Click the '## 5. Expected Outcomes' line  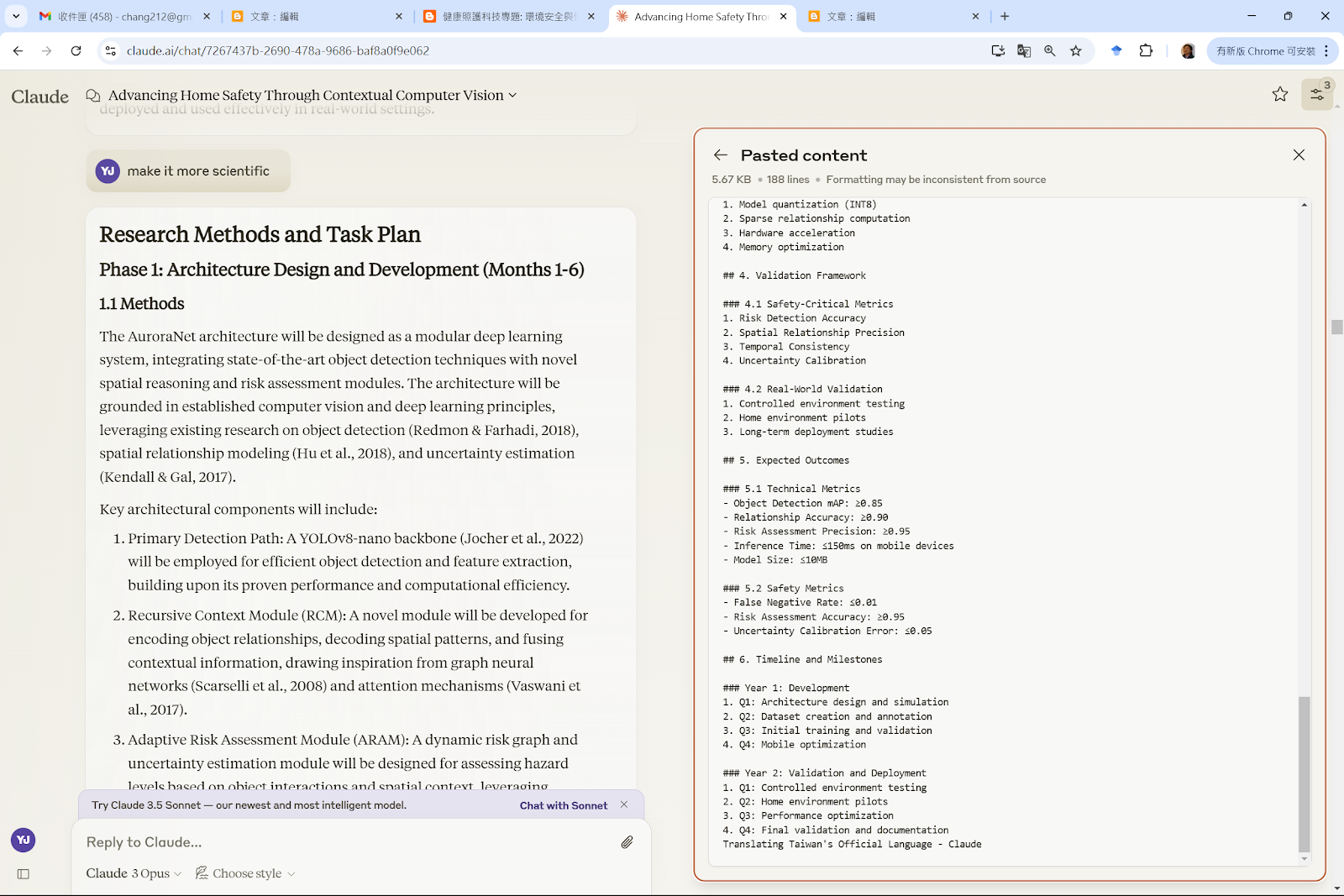785,460
